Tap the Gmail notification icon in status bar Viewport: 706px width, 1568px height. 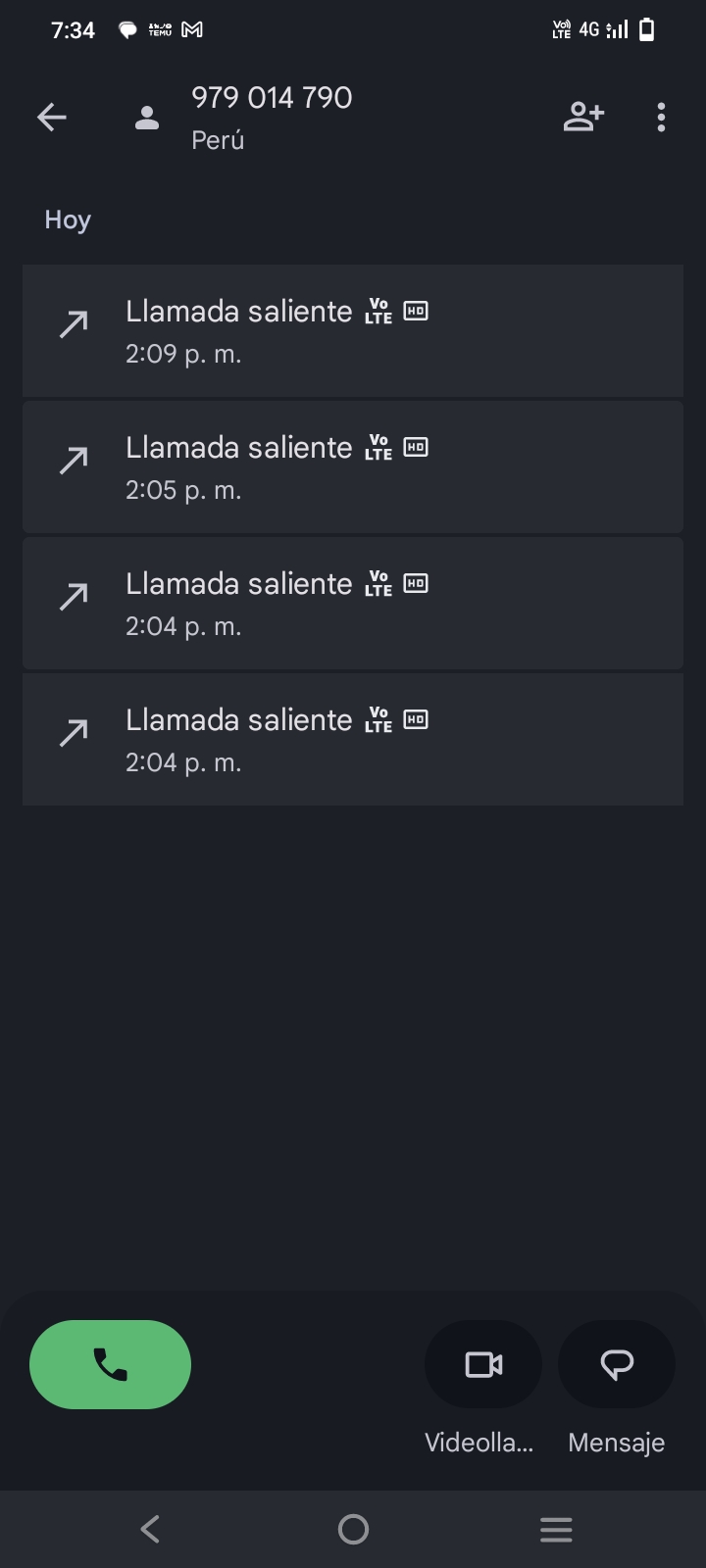[x=192, y=30]
